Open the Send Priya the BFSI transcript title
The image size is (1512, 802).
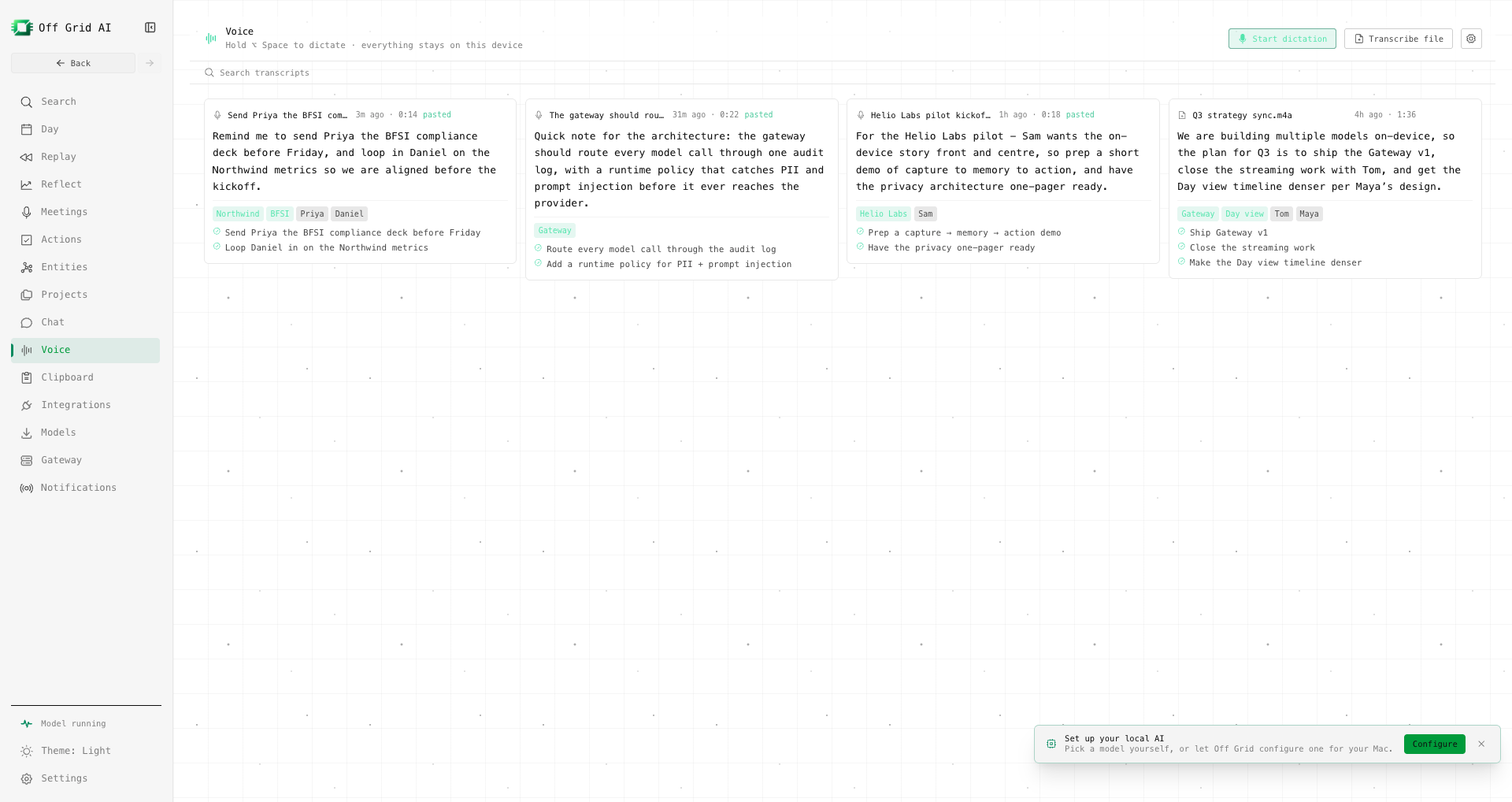(x=287, y=115)
